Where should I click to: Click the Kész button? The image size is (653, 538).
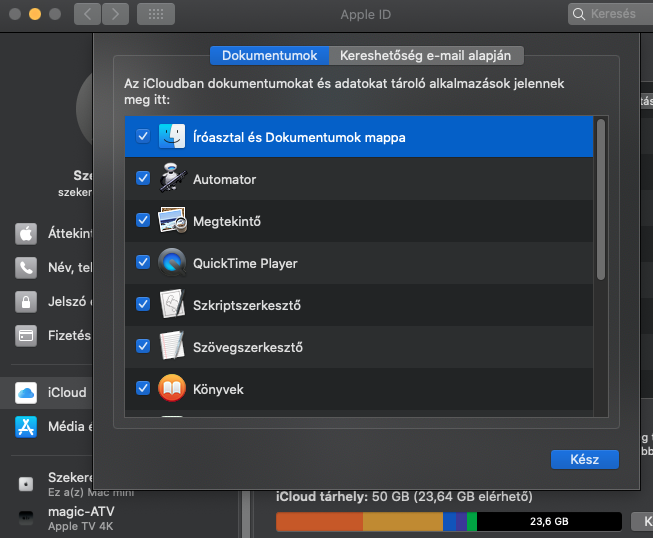pos(585,459)
